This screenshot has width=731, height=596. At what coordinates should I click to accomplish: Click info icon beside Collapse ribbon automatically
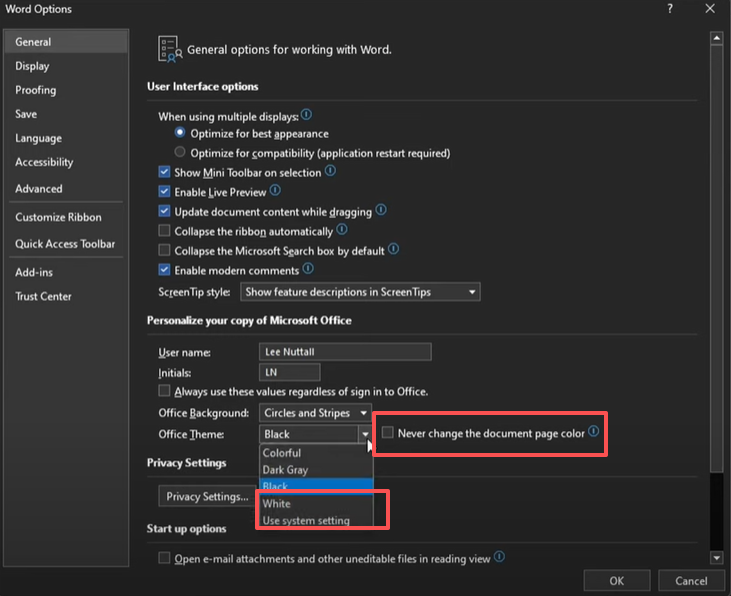342,230
